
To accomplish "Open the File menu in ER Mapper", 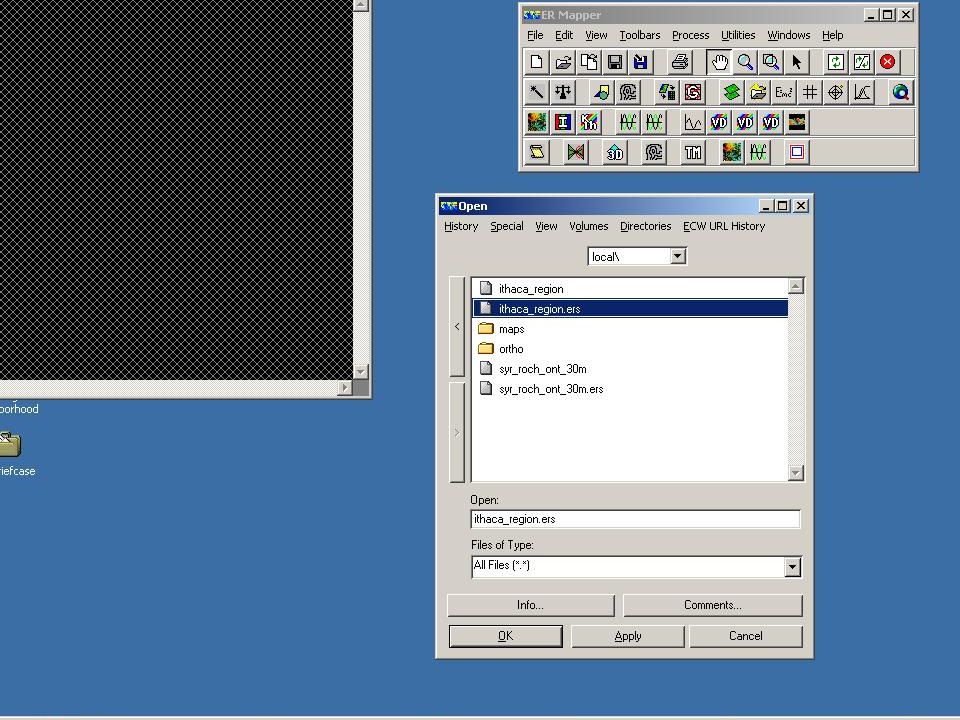I will coord(535,35).
